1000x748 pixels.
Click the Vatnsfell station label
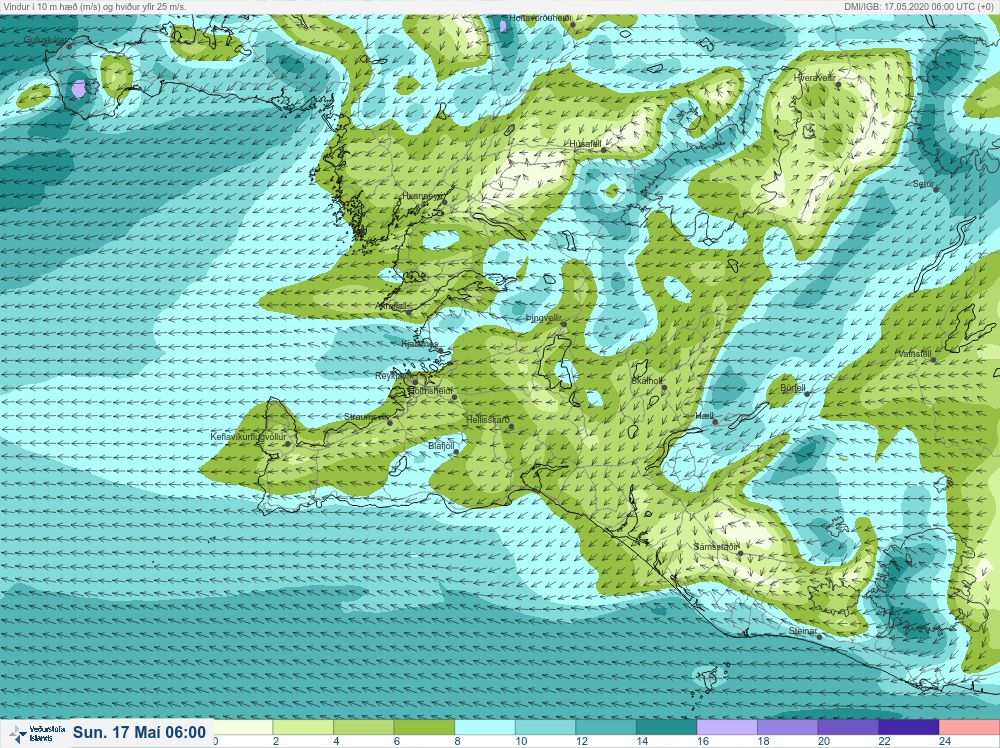[x=915, y=354]
